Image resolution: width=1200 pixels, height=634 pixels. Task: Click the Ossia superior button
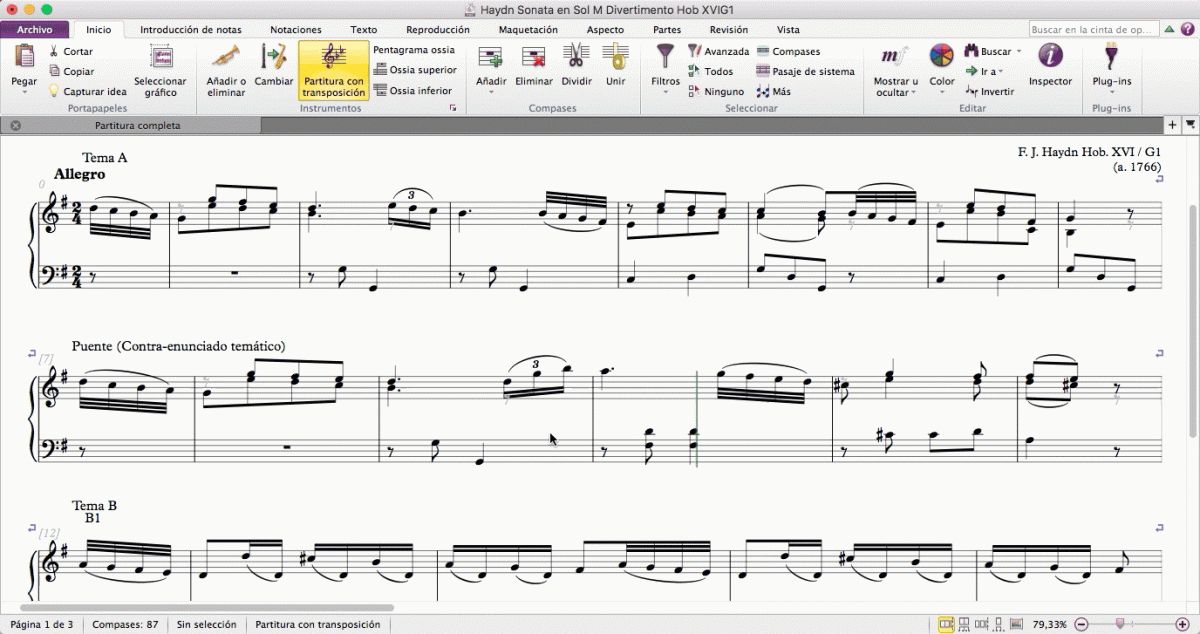[416, 70]
